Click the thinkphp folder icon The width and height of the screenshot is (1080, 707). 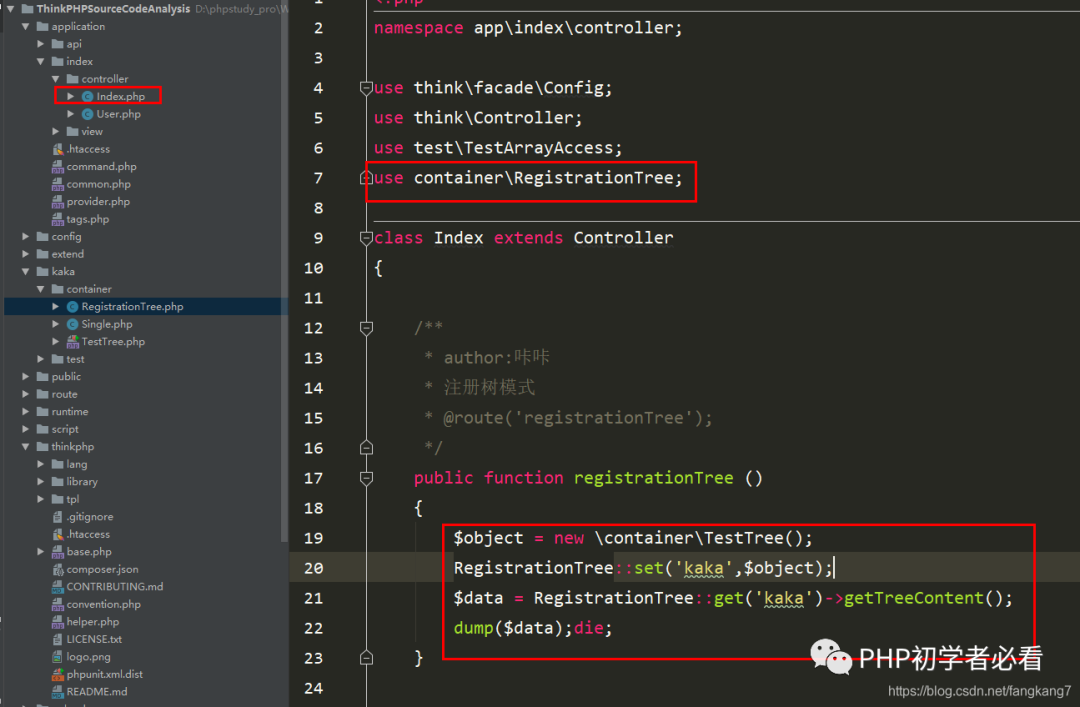[x=43, y=447]
